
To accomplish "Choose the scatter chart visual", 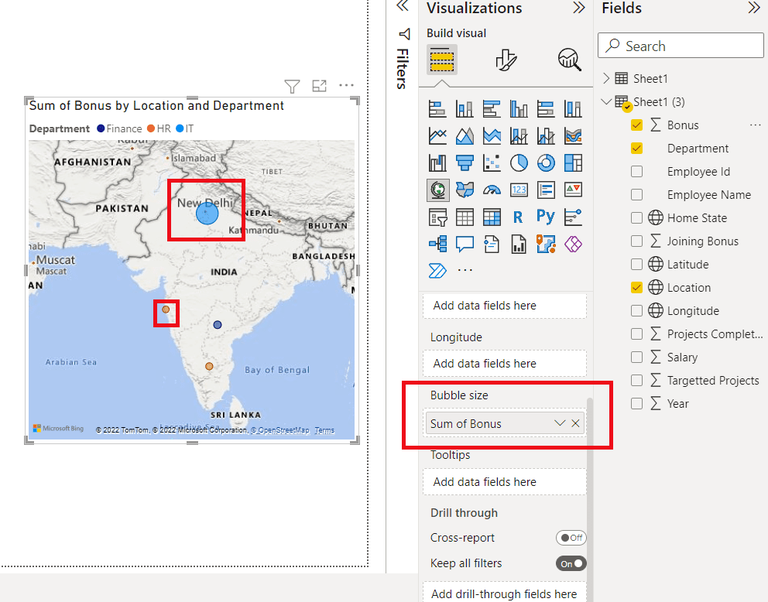I will pyautogui.click(x=492, y=163).
